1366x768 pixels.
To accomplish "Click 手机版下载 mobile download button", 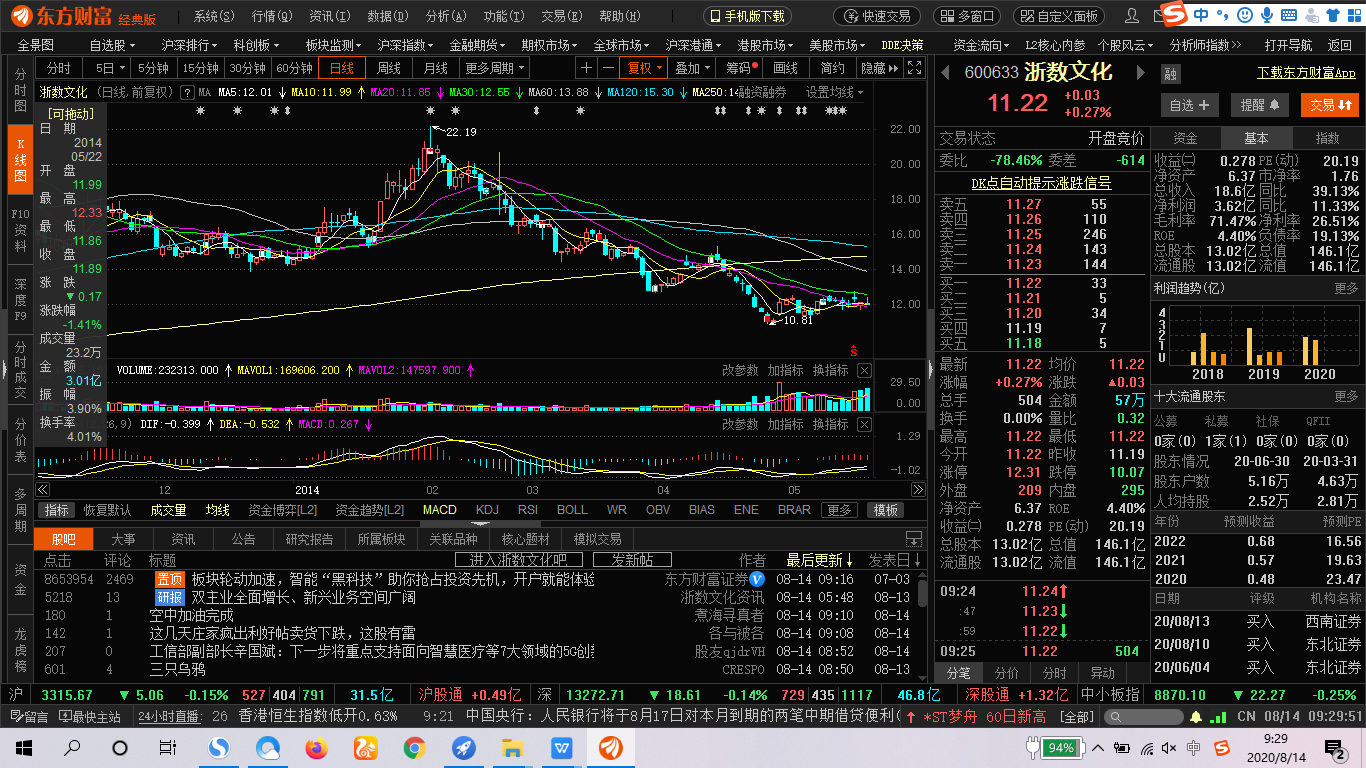I will click(x=747, y=16).
